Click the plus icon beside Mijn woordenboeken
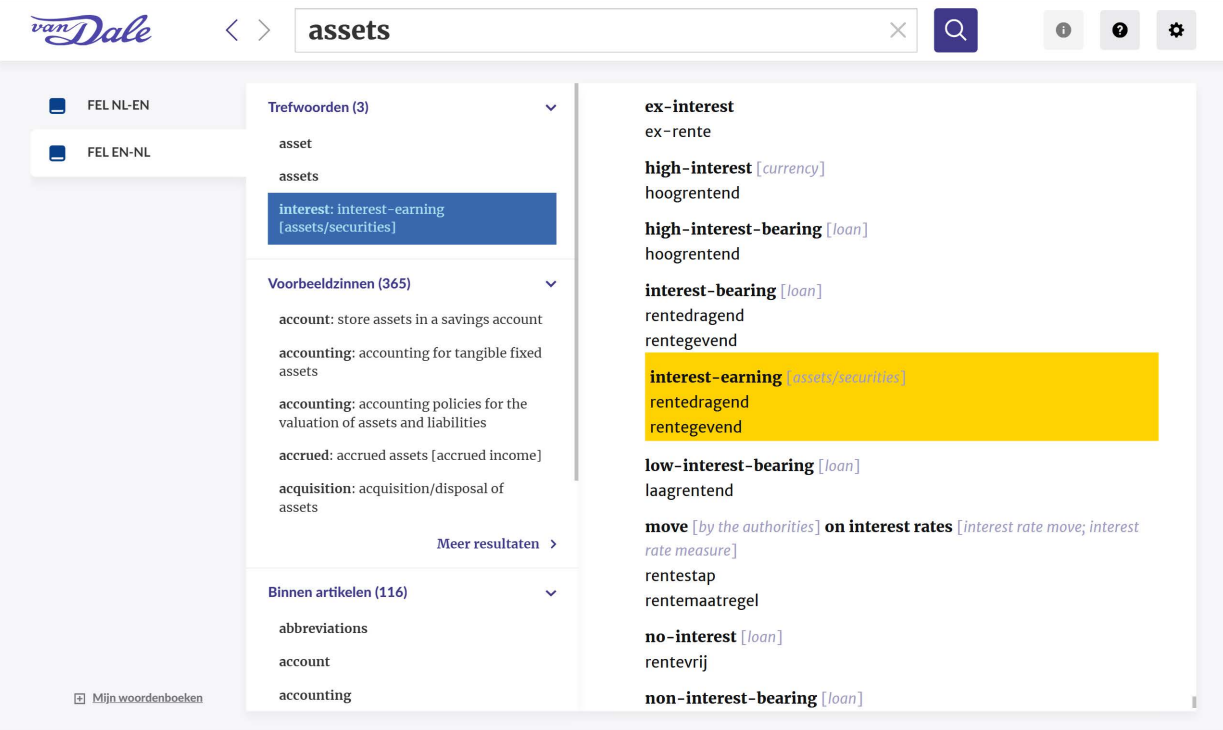The width and height of the screenshot is (1223, 730). [x=80, y=698]
